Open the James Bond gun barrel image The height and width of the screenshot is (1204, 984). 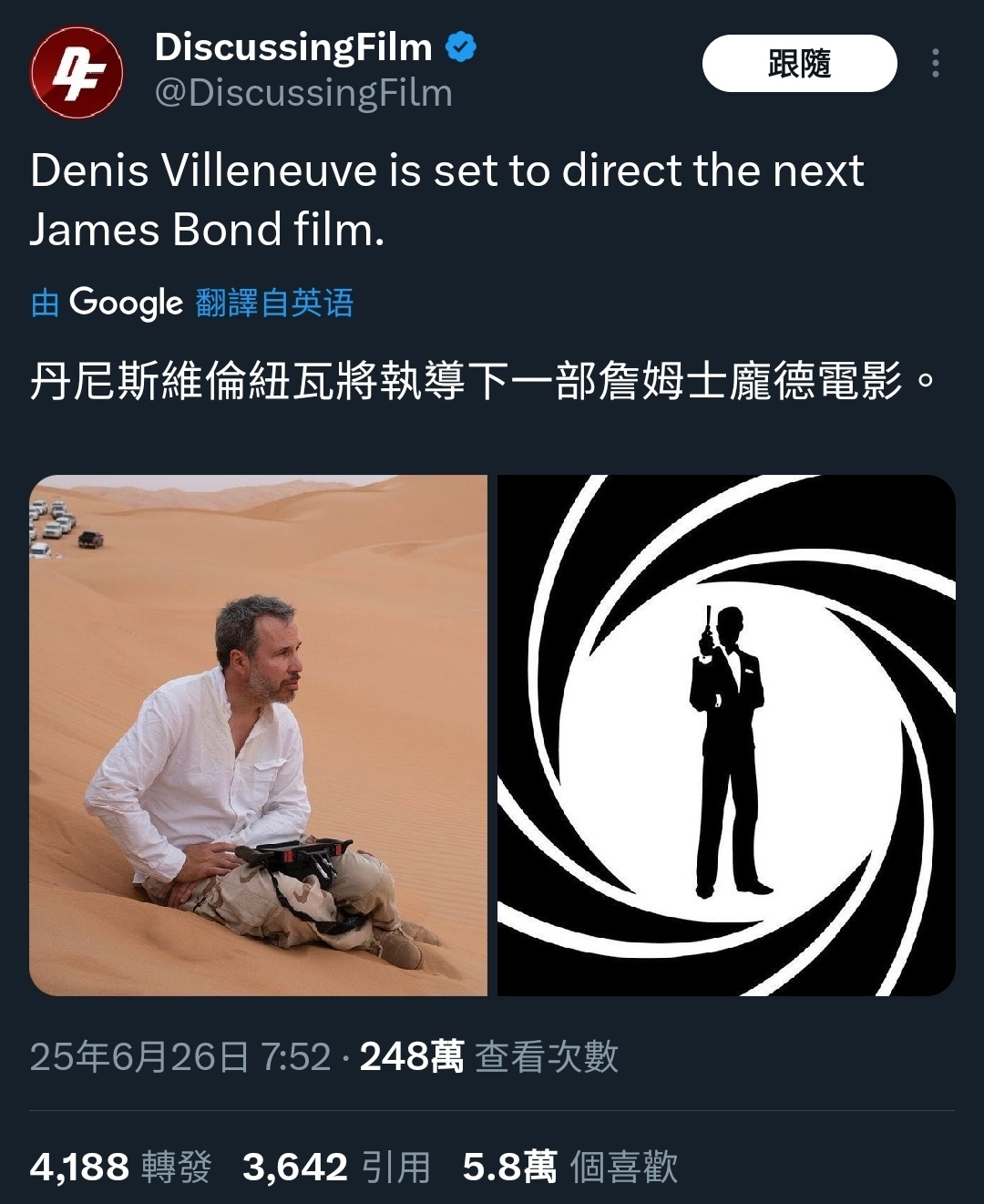[726, 736]
